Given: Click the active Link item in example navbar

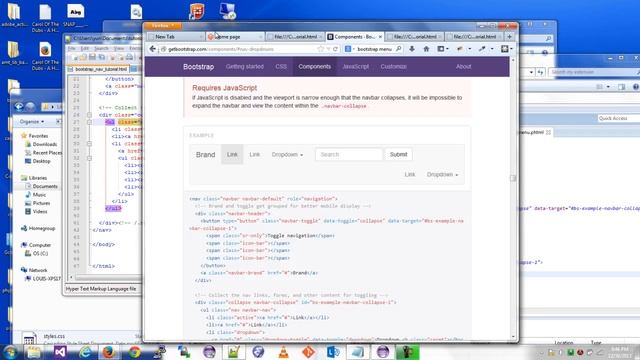Looking at the screenshot, I should pos(232,155).
